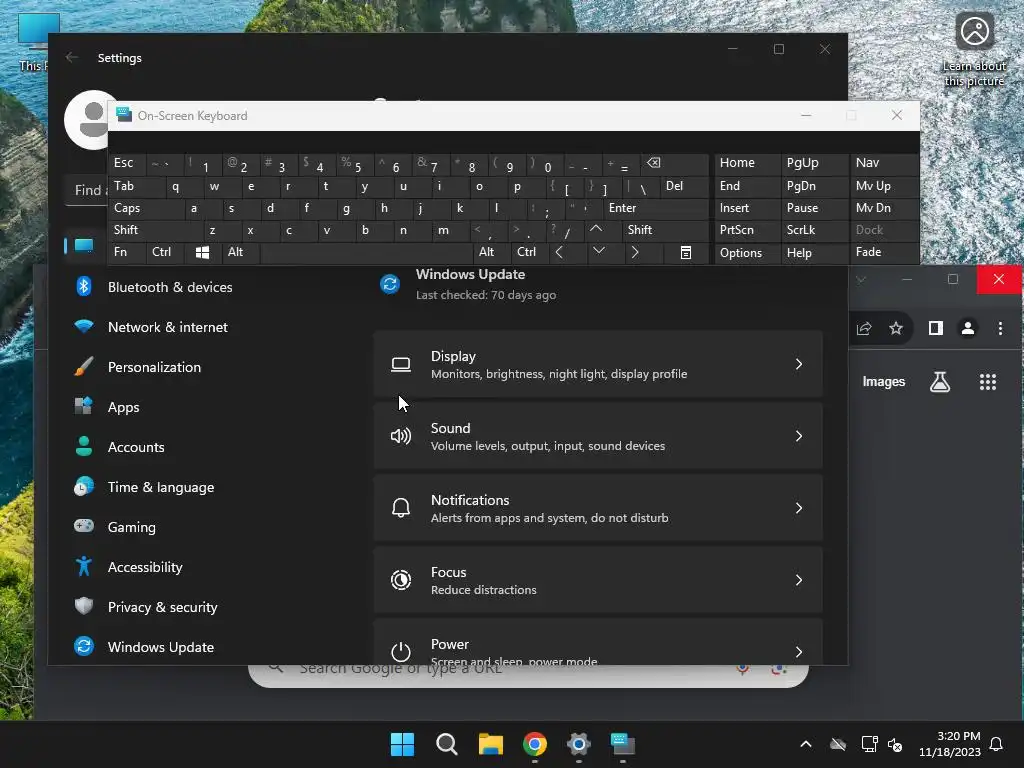Open Accessibility settings

click(x=145, y=568)
